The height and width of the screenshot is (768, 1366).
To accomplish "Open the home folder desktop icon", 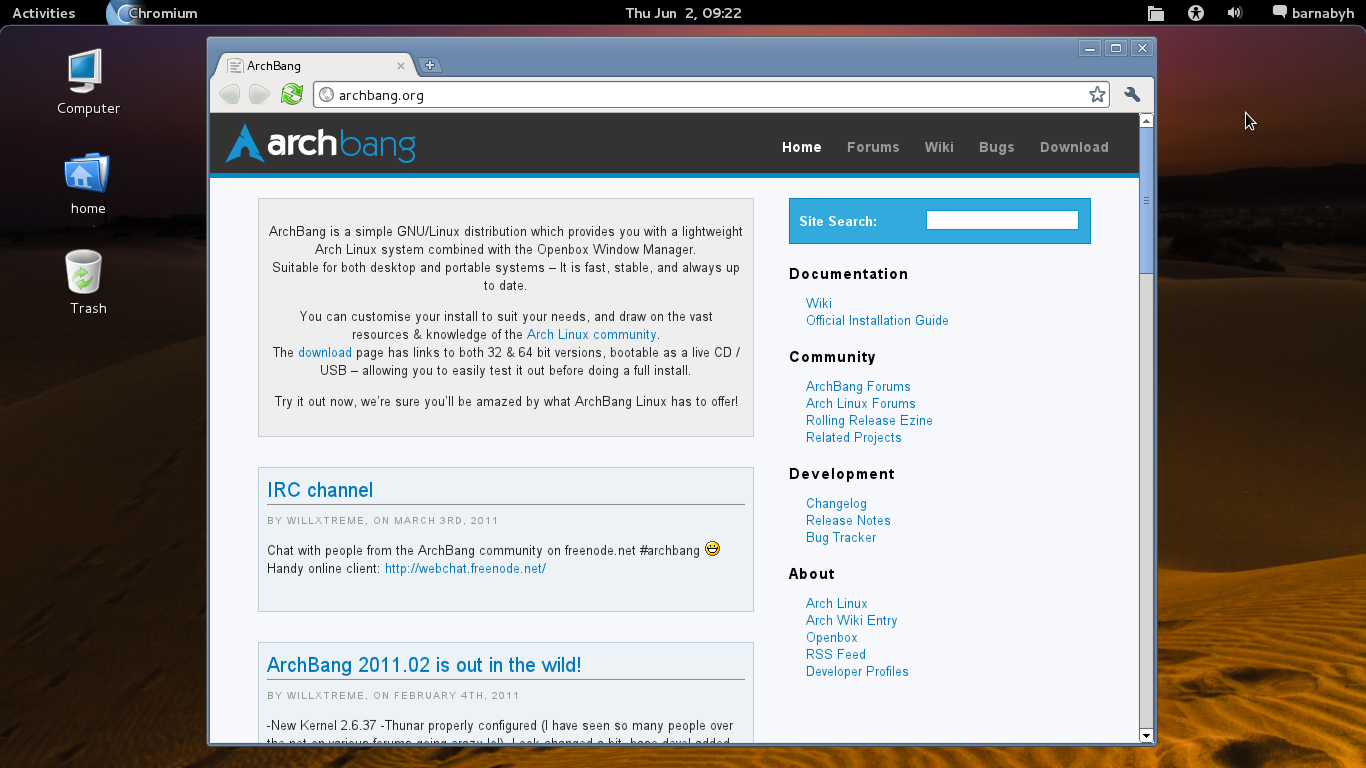I will tap(88, 184).
